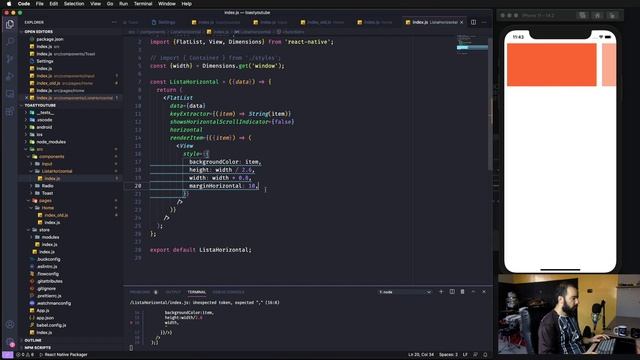This screenshot has width=640, height=360.
Task: Open Manage gear with notification badge
Action: [10, 342]
